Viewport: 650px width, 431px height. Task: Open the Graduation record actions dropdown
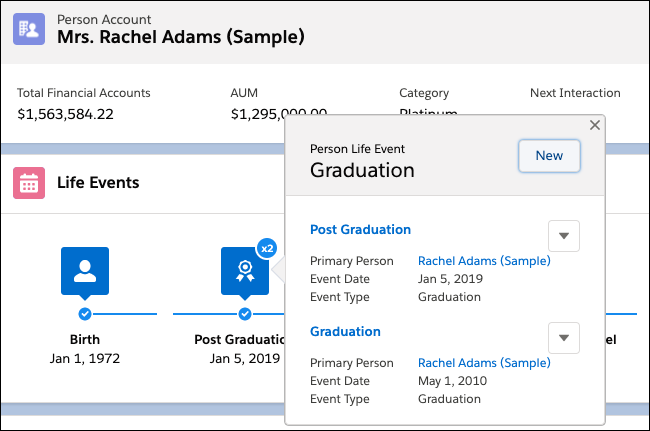pyautogui.click(x=564, y=338)
